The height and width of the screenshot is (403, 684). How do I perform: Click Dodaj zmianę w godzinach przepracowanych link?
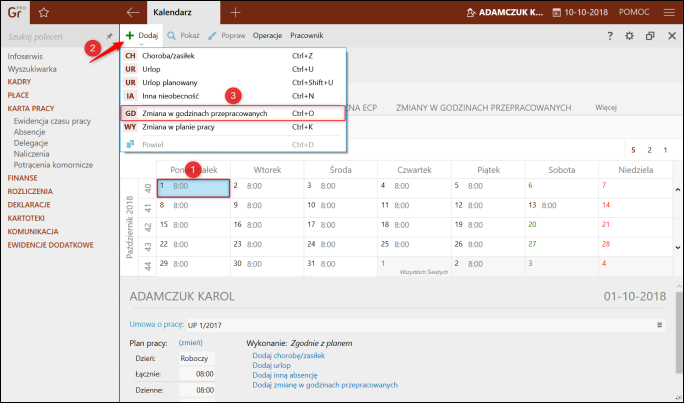[x=325, y=385]
